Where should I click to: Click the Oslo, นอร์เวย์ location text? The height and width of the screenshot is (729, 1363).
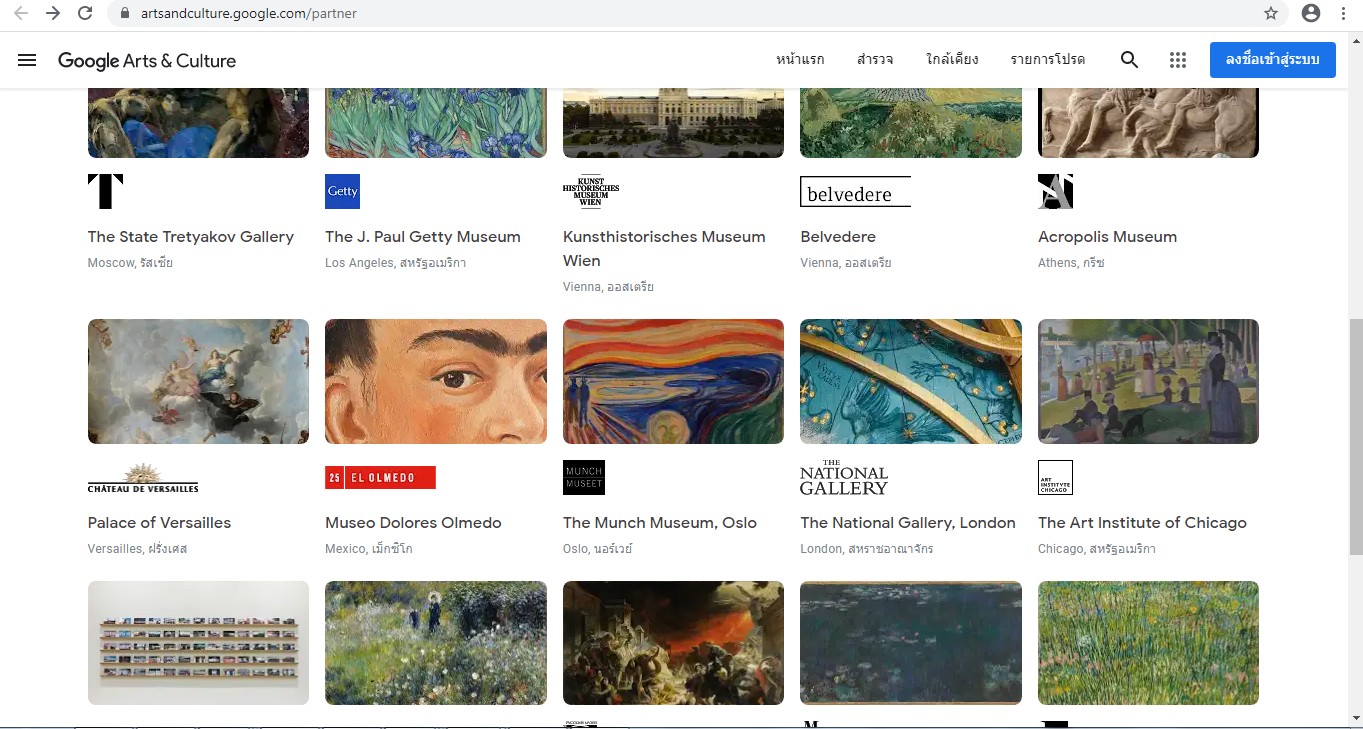coord(598,549)
